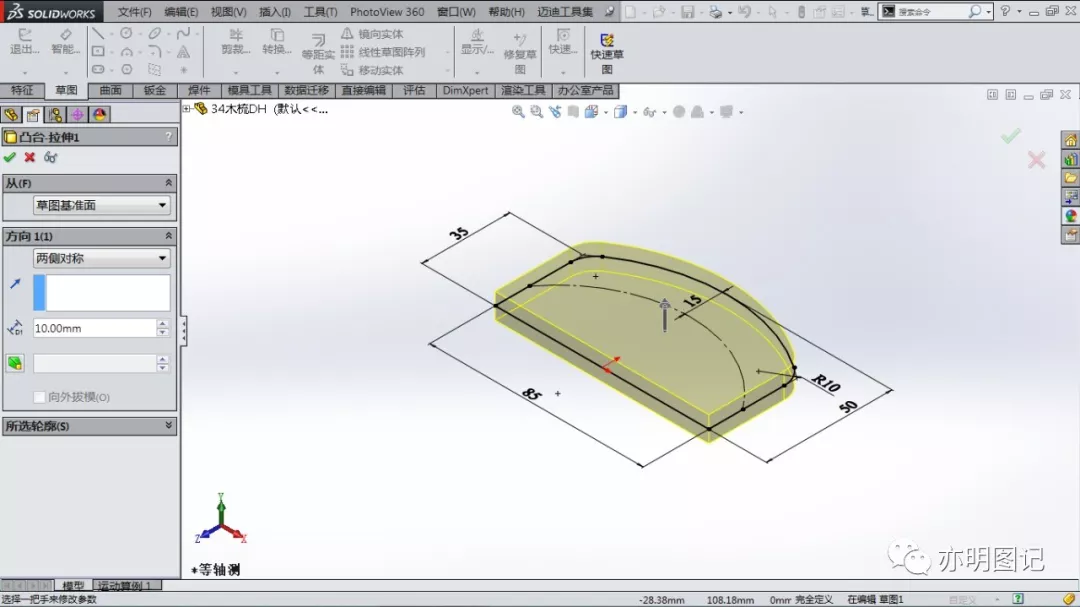This screenshot has width=1080, height=607.
Task: Open the 视图(V) menu
Action: (x=229, y=12)
